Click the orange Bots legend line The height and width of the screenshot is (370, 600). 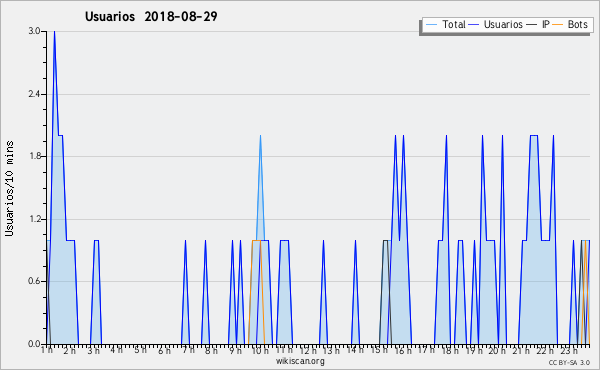point(558,25)
